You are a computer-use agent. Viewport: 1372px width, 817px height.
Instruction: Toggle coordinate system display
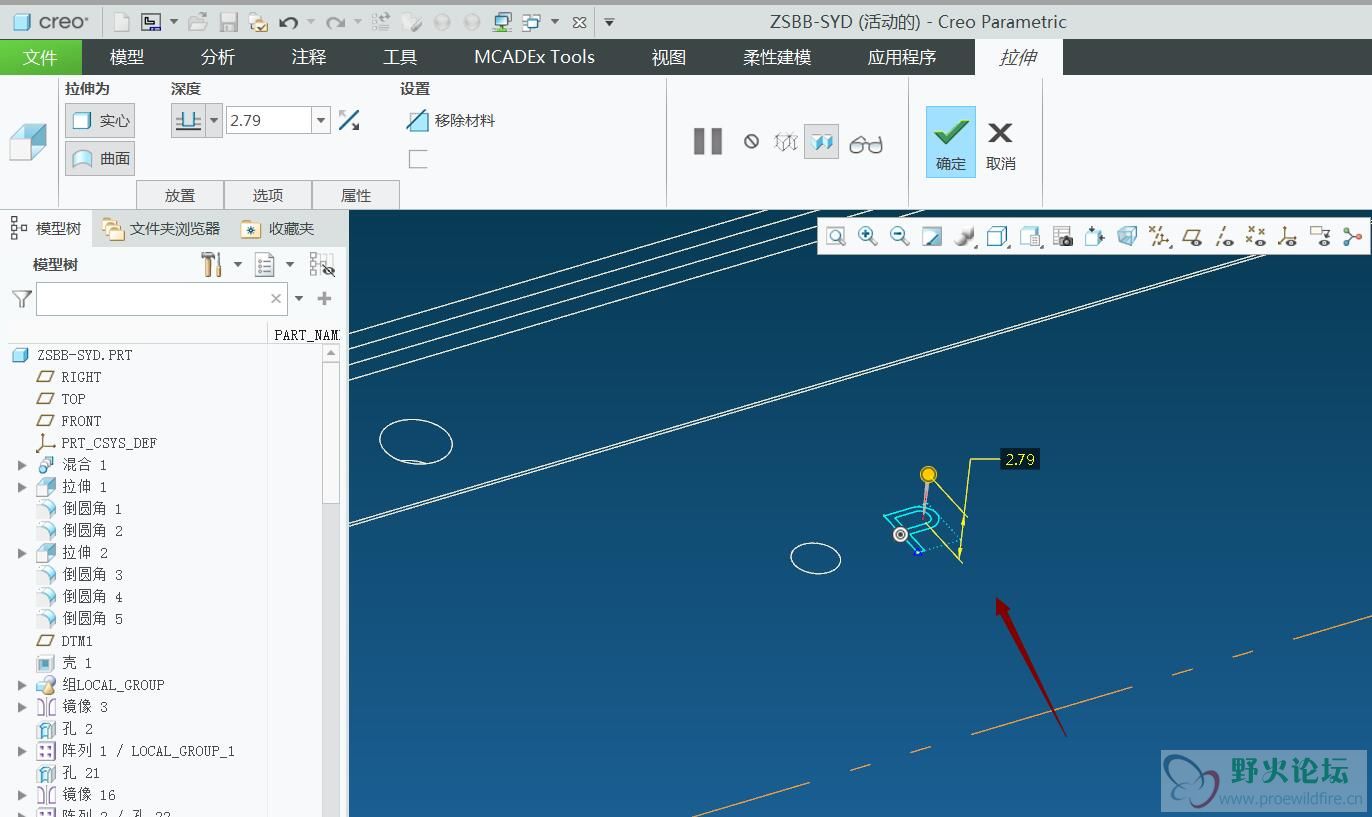(x=1288, y=236)
